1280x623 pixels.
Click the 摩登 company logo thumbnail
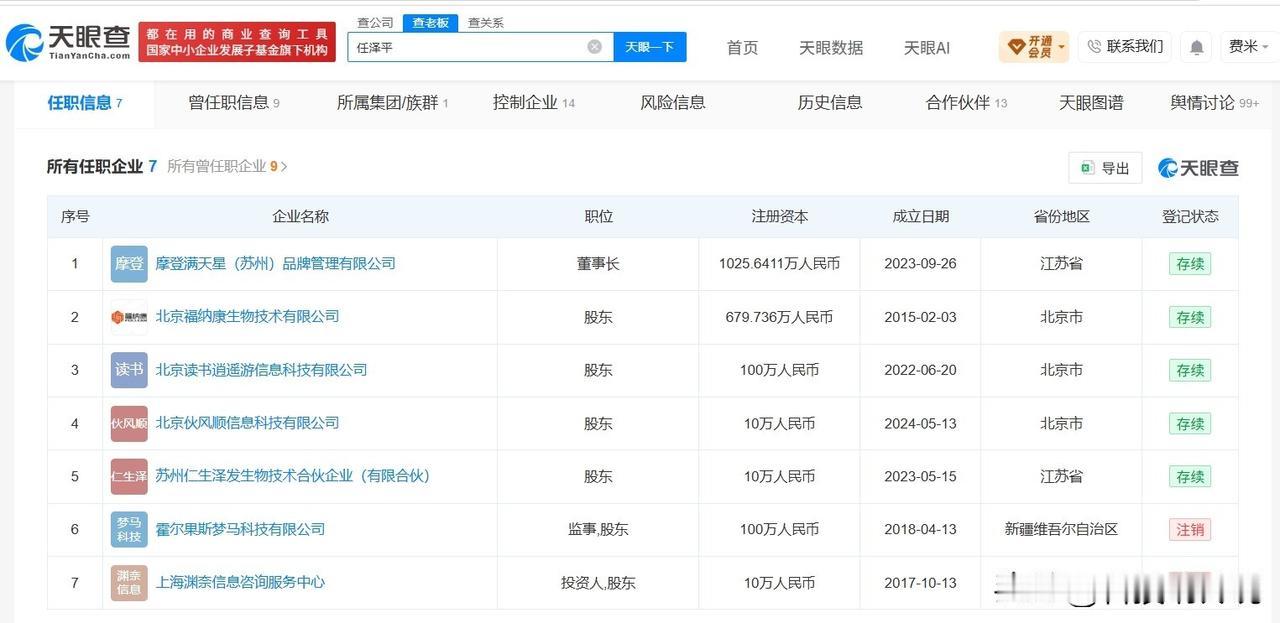click(x=129, y=264)
